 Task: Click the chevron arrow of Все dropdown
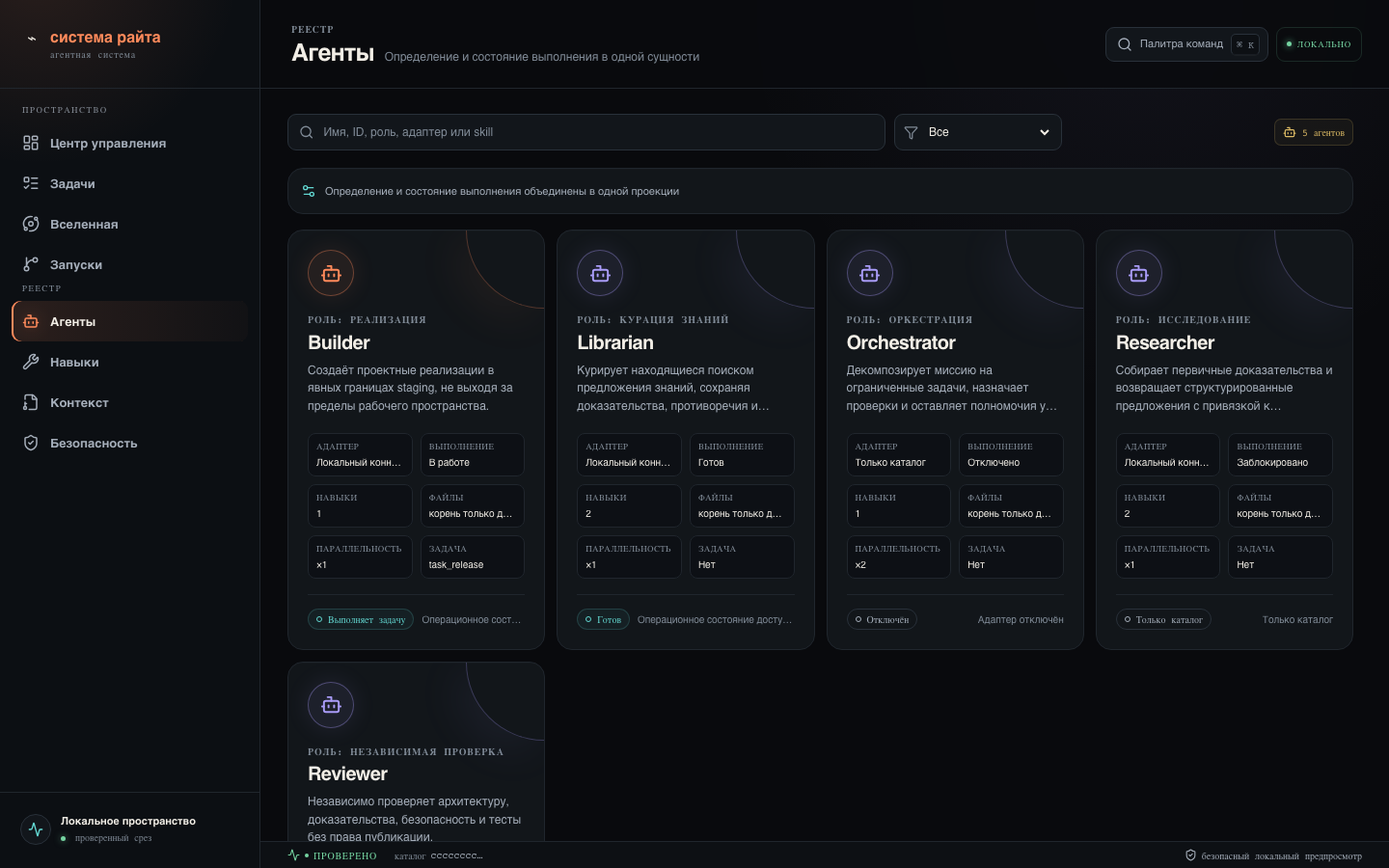click(x=1045, y=132)
